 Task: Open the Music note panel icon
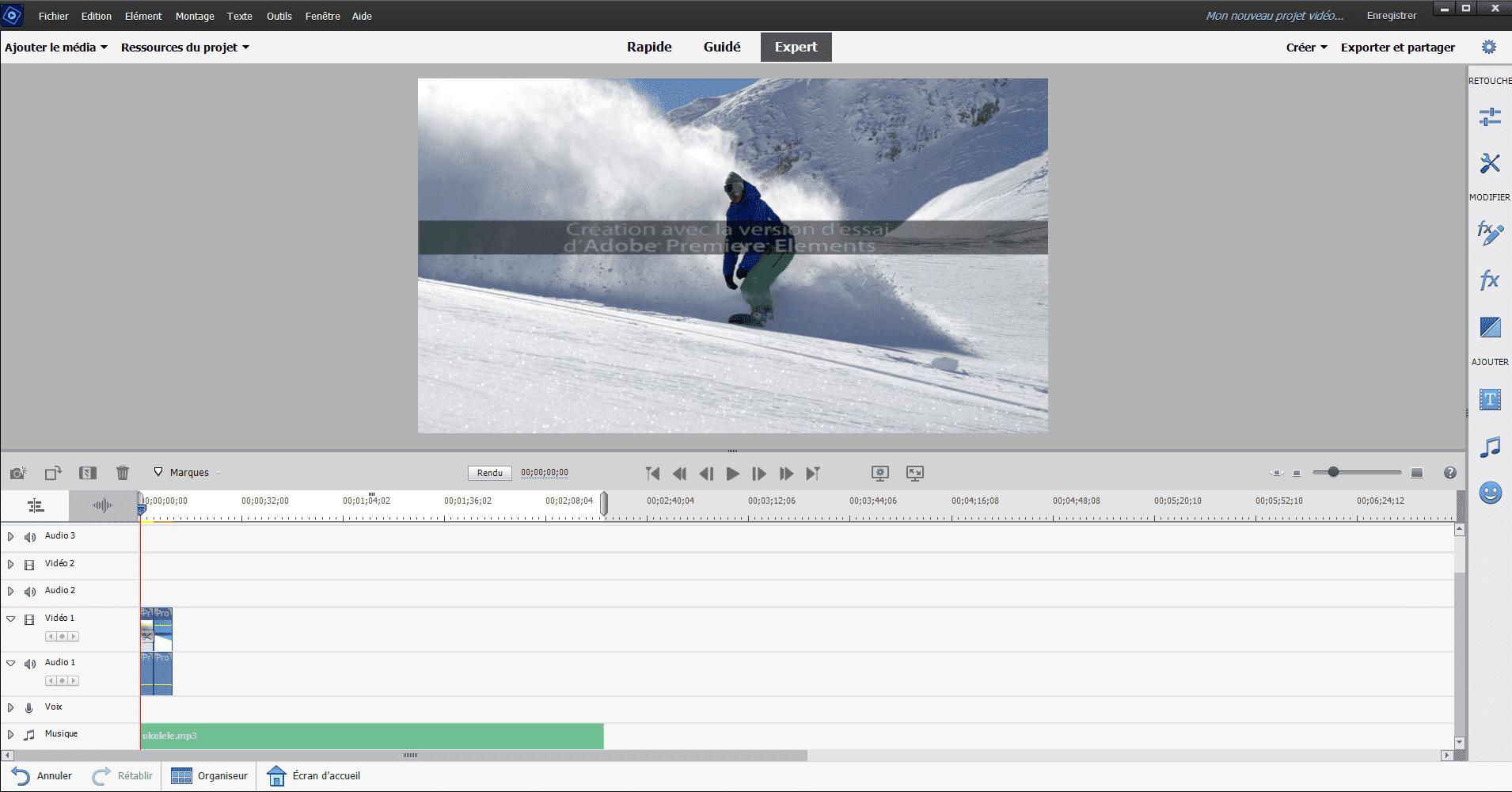click(1489, 447)
